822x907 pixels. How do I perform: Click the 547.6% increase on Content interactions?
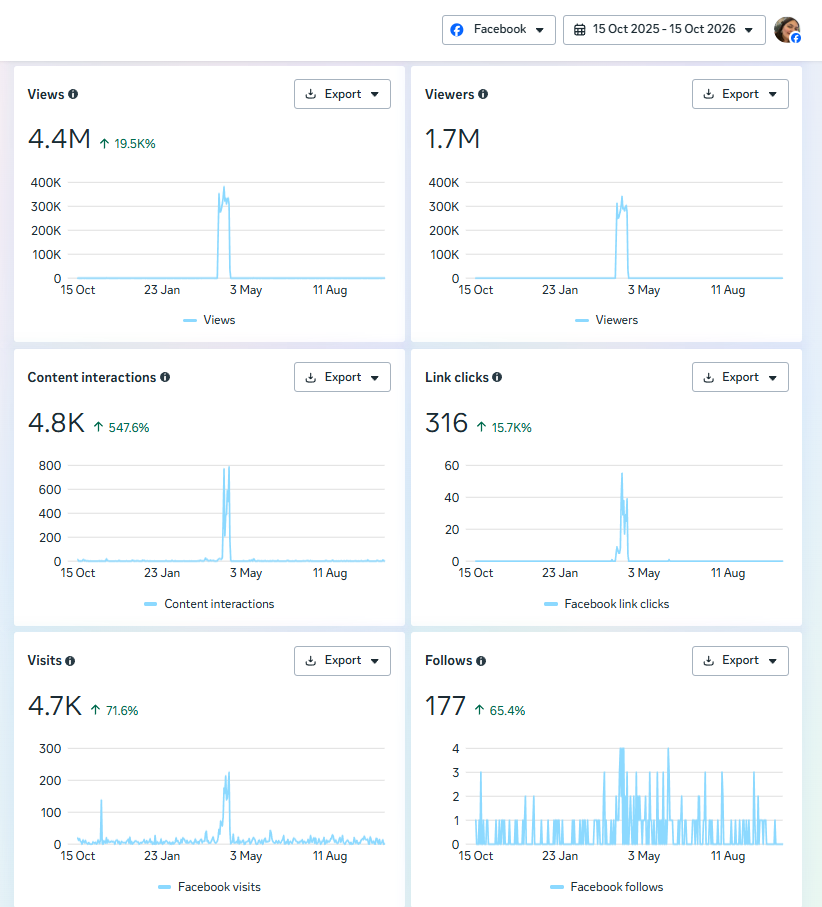(121, 427)
